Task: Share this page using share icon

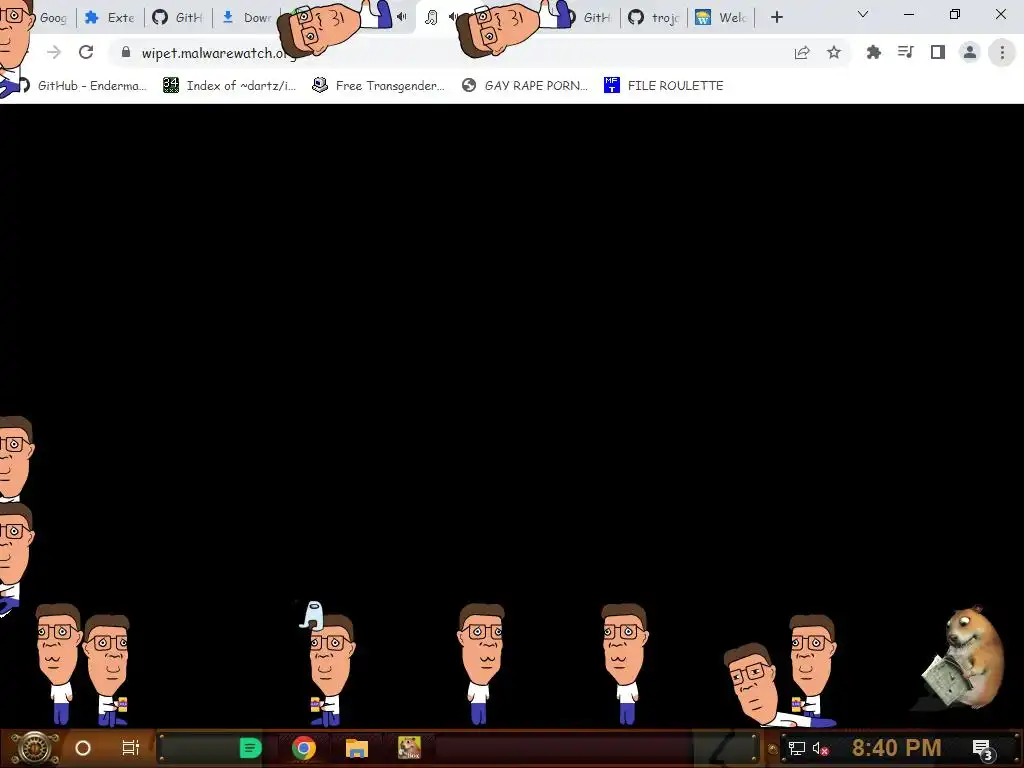Action: (802, 52)
